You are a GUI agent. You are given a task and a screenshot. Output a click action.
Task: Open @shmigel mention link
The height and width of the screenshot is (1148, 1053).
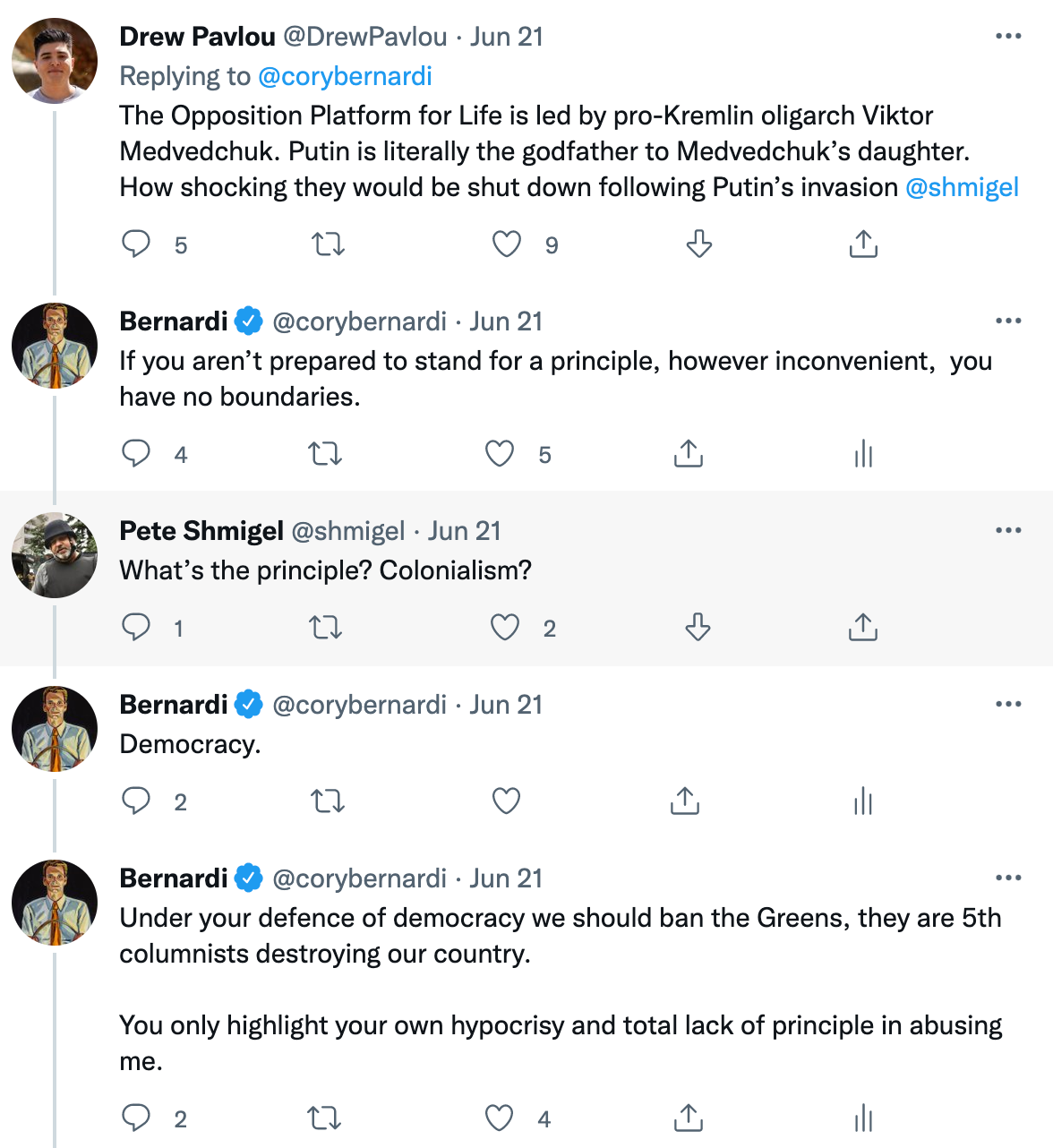[x=963, y=187]
